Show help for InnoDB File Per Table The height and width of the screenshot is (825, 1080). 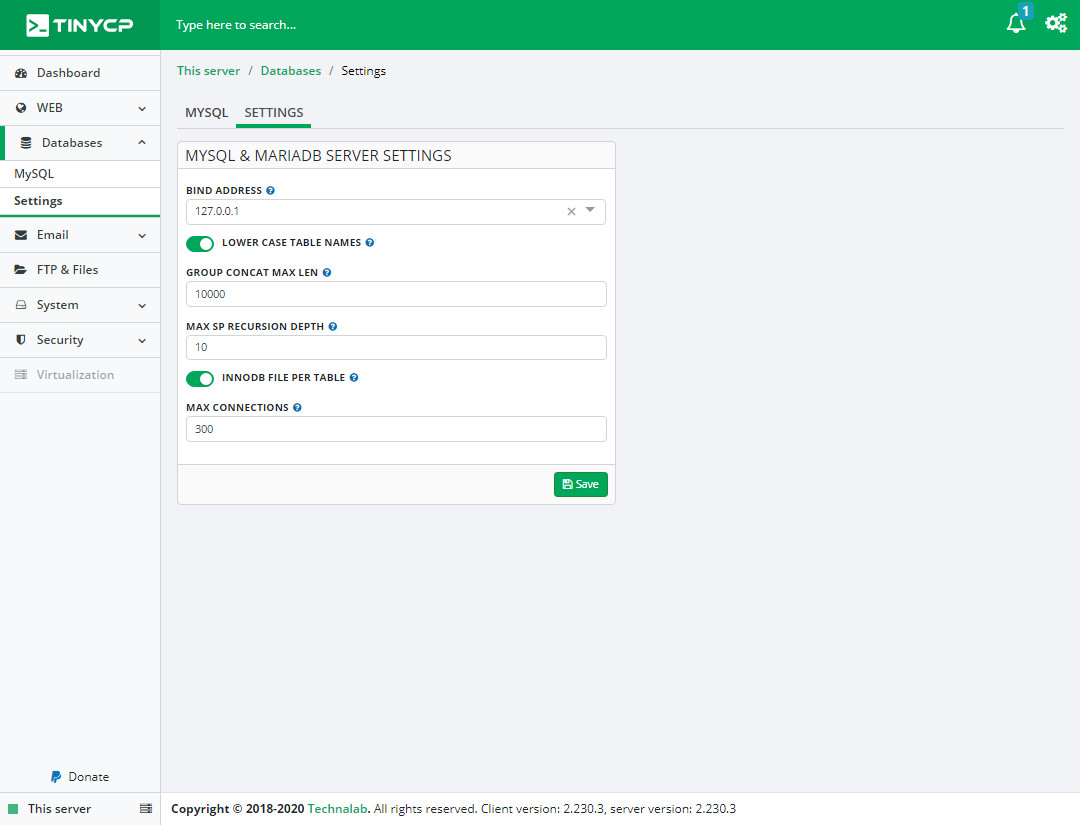click(x=354, y=377)
